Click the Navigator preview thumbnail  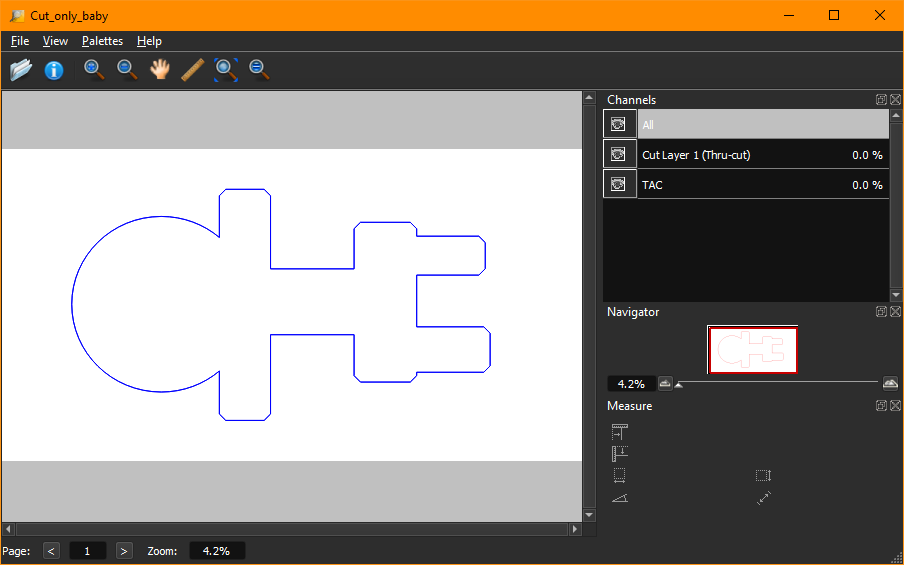(752, 350)
